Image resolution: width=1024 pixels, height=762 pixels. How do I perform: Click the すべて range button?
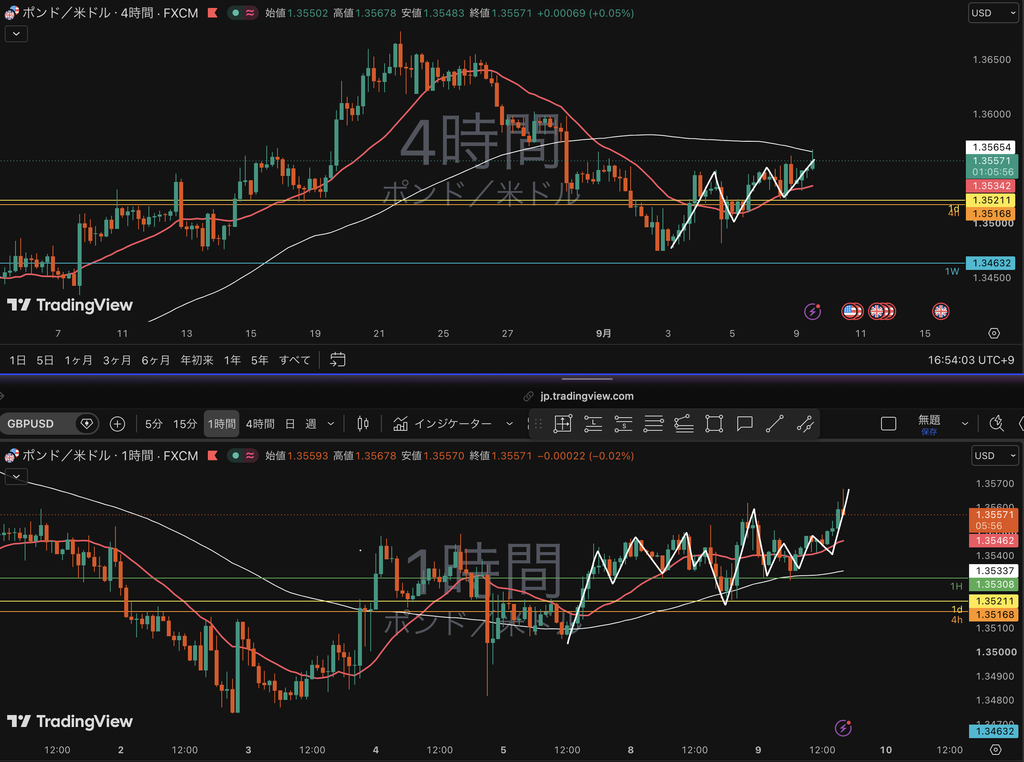[295, 360]
